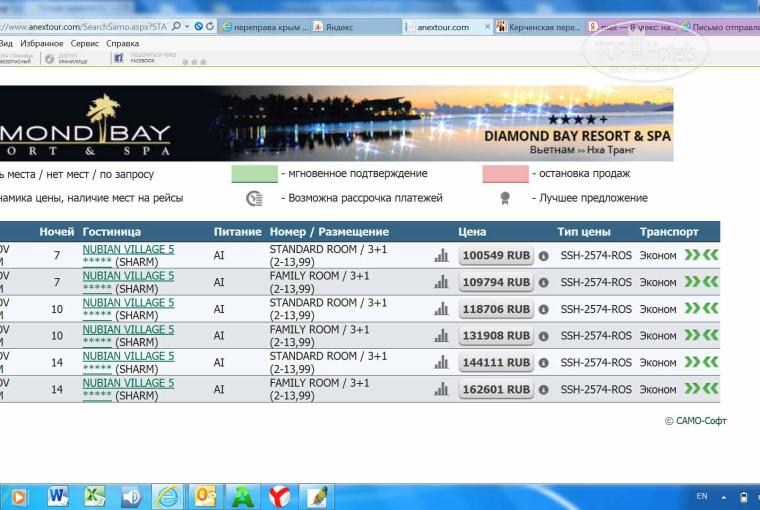Image resolution: width=760 pixels, height=510 pixels.
Task: Open Excel from the taskbar
Action: click(x=95, y=497)
